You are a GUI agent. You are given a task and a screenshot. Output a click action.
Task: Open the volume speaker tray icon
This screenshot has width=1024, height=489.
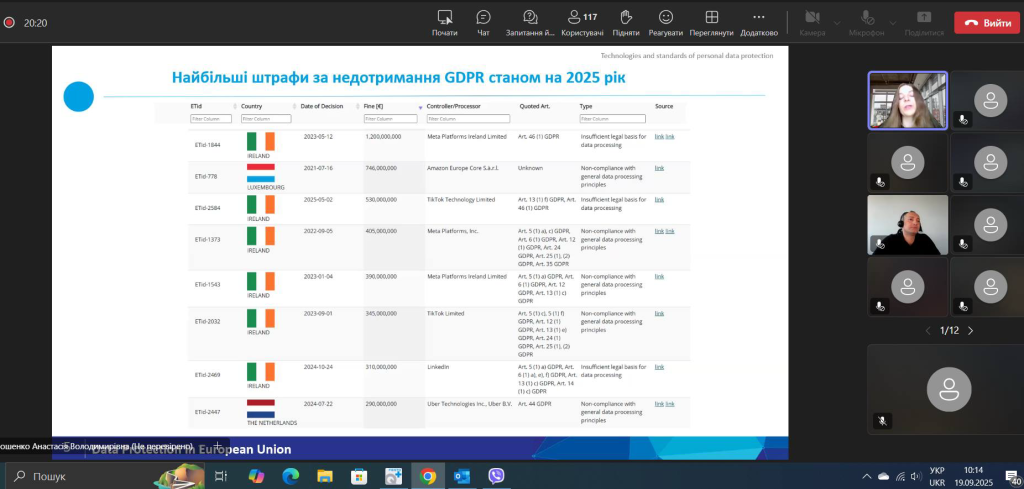(916, 477)
